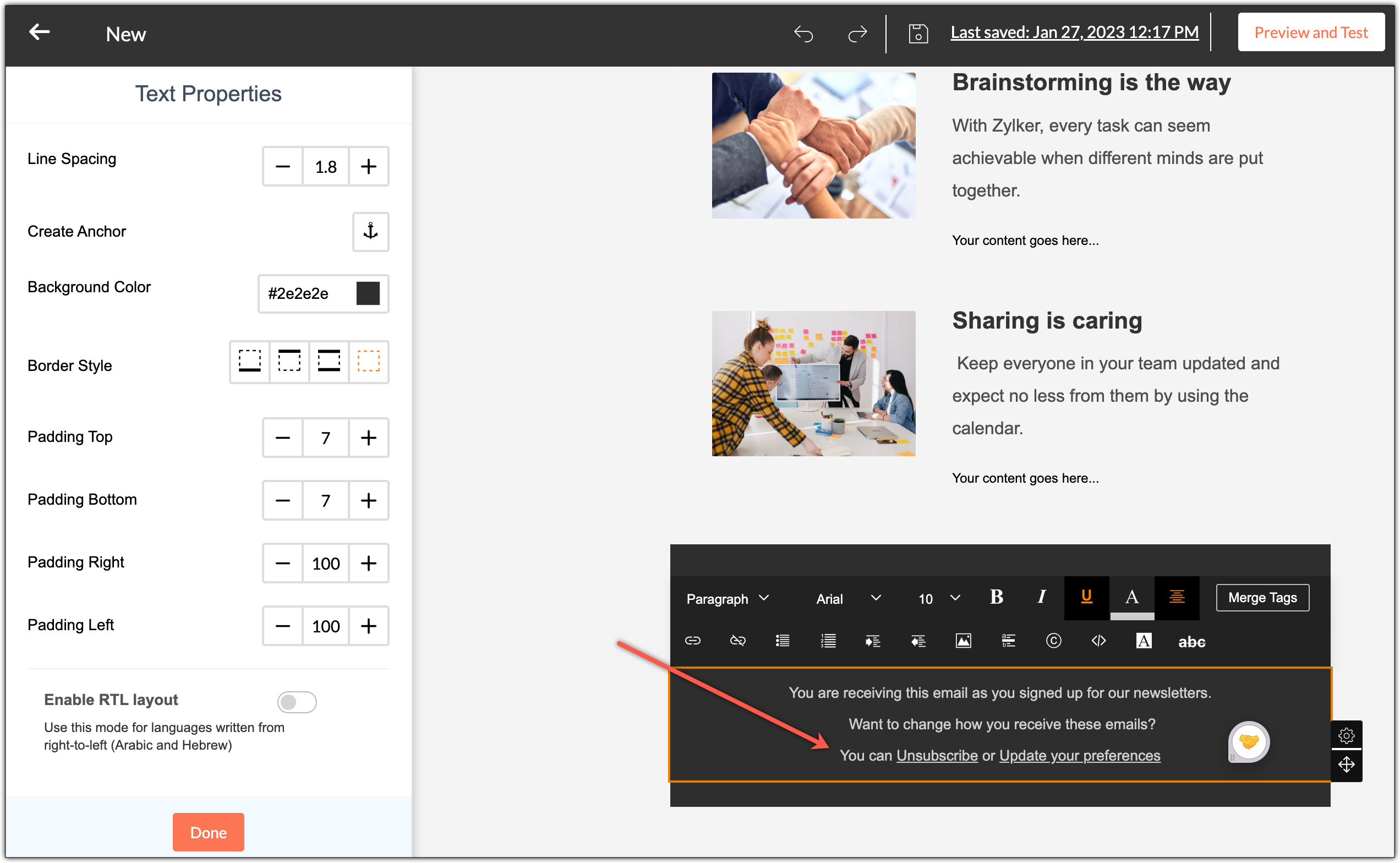This screenshot has width=1400, height=863.
Task: Click the remove link icon
Action: (x=737, y=641)
